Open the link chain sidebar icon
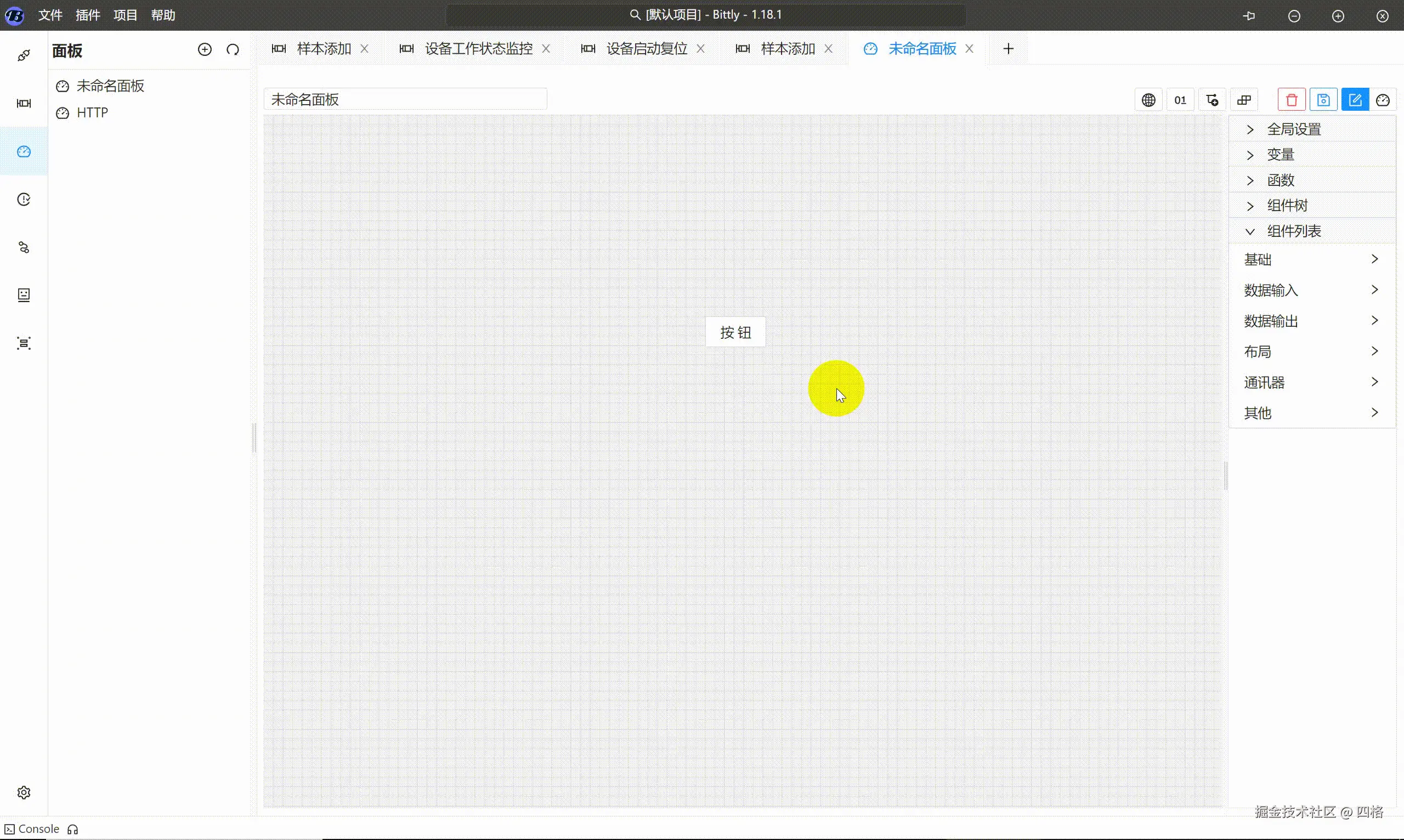Viewport: 1404px width, 840px height. tap(24, 247)
